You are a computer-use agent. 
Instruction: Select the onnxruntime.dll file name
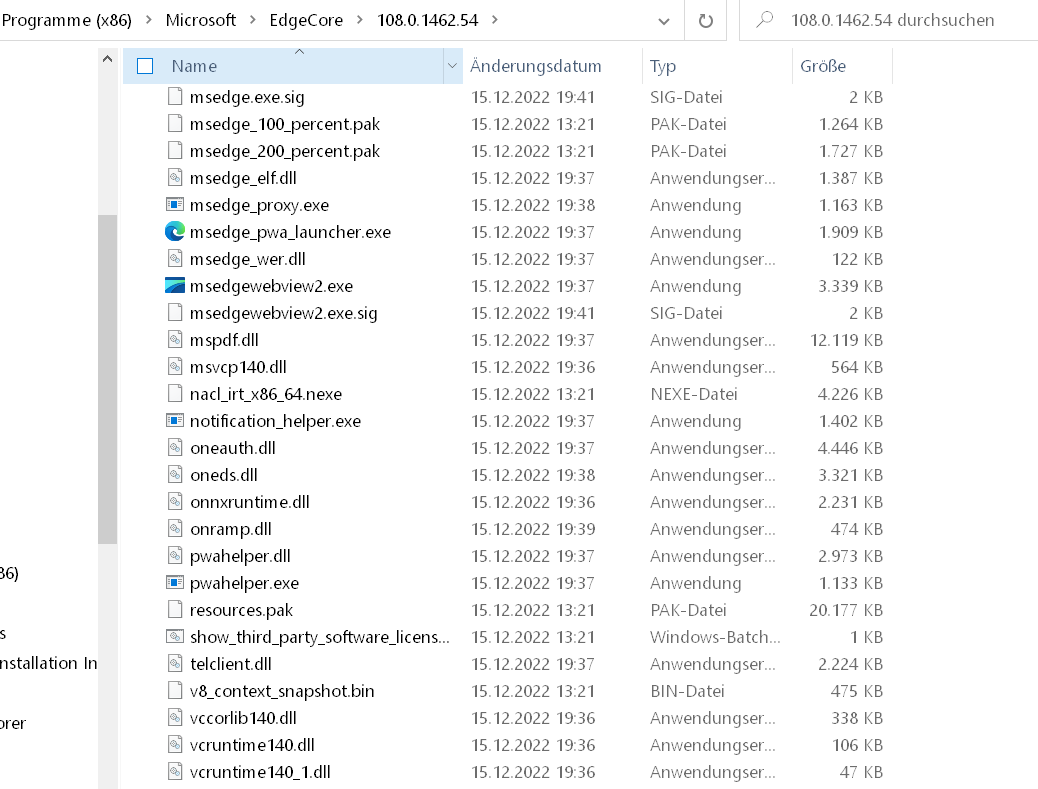pyautogui.click(x=250, y=502)
